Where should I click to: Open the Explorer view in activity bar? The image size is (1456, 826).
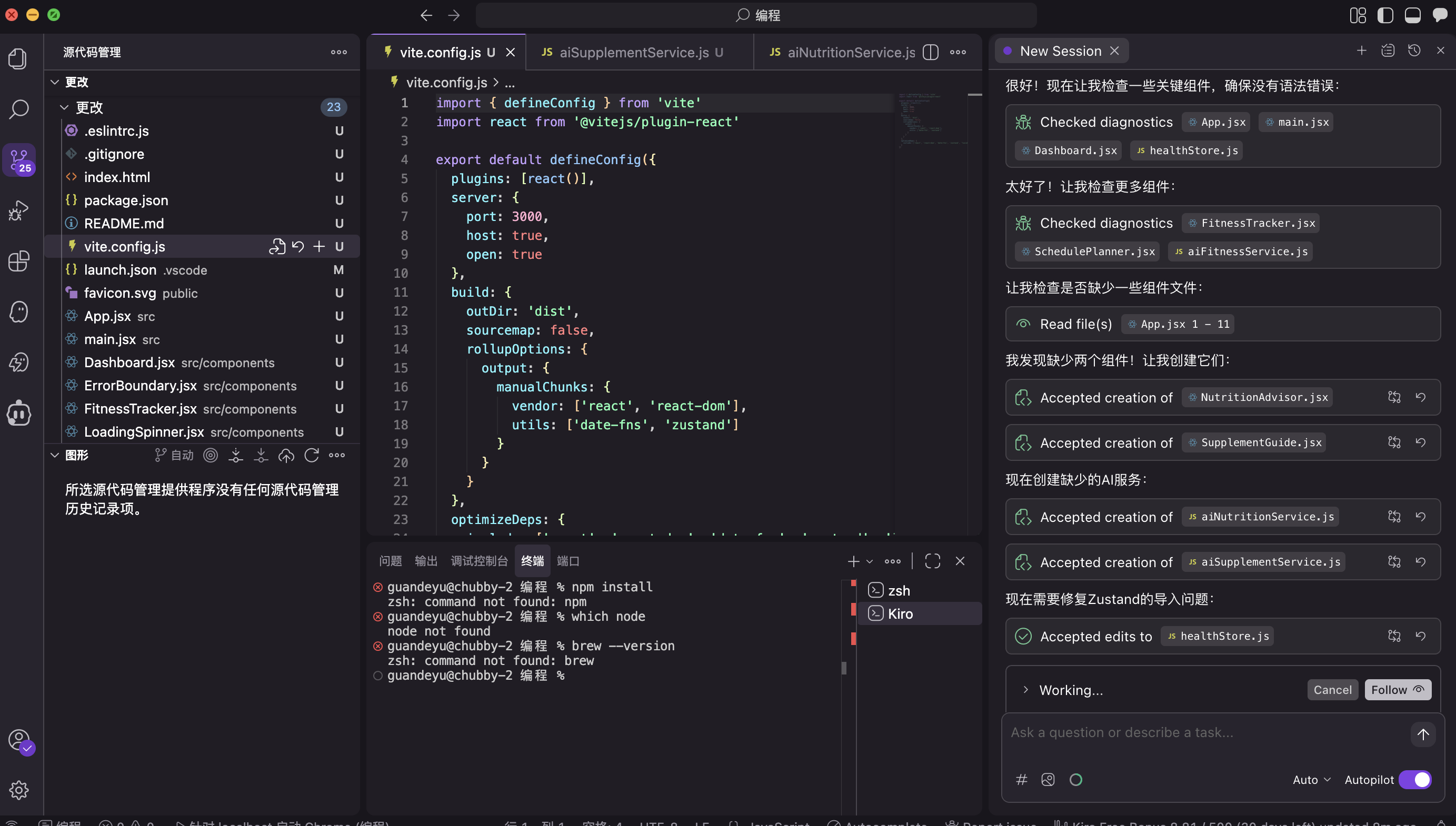(x=18, y=58)
